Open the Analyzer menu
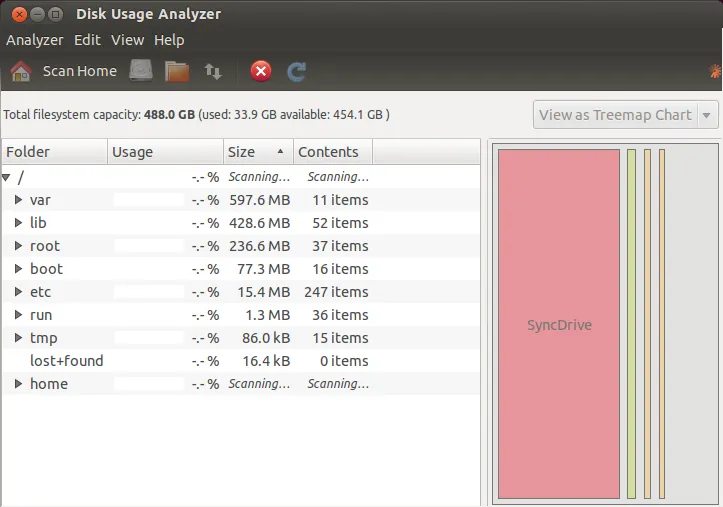The image size is (723, 507). click(x=34, y=40)
